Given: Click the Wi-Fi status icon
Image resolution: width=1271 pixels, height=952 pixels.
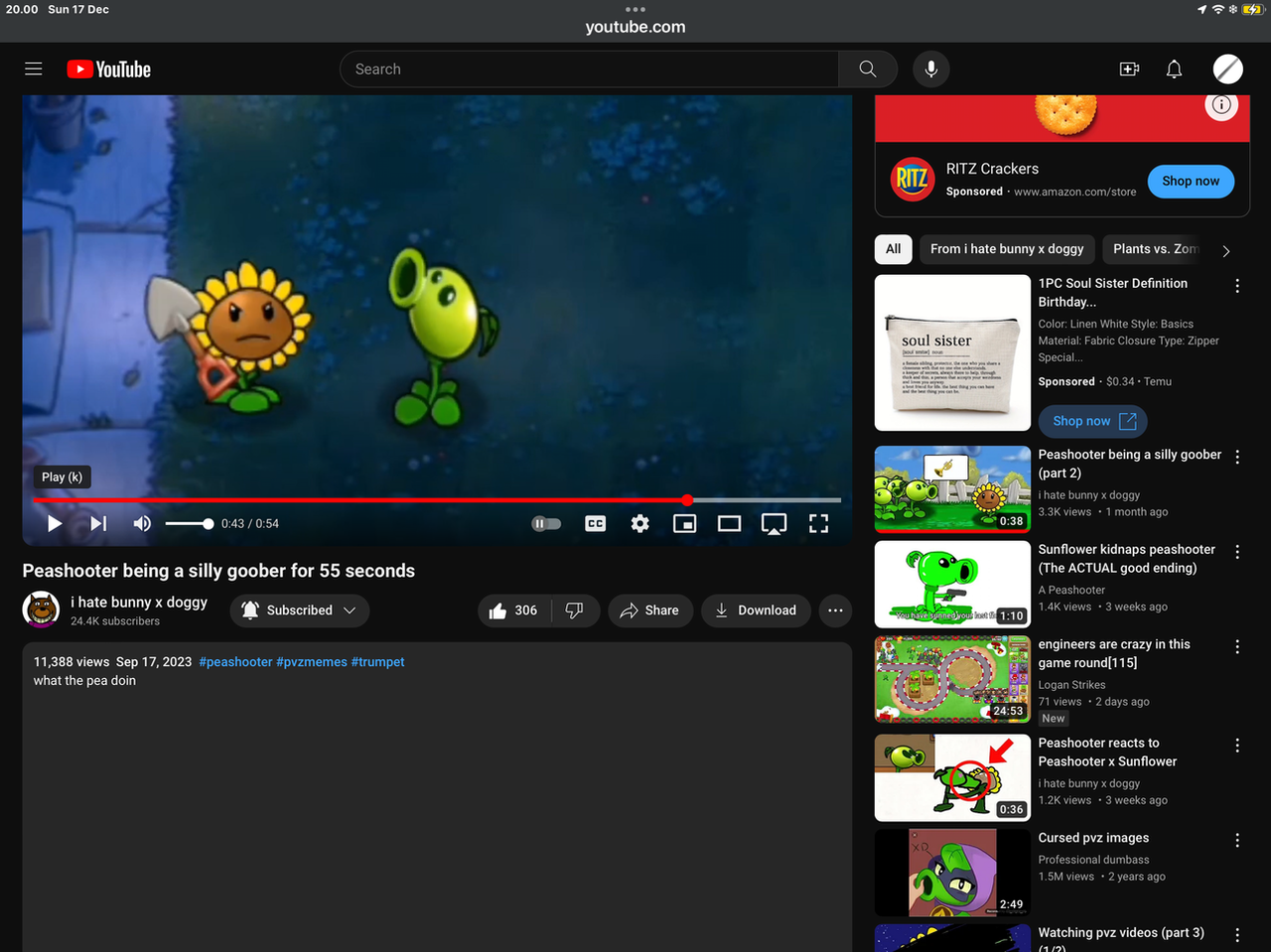Looking at the screenshot, I should click(x=1218, y=9).
